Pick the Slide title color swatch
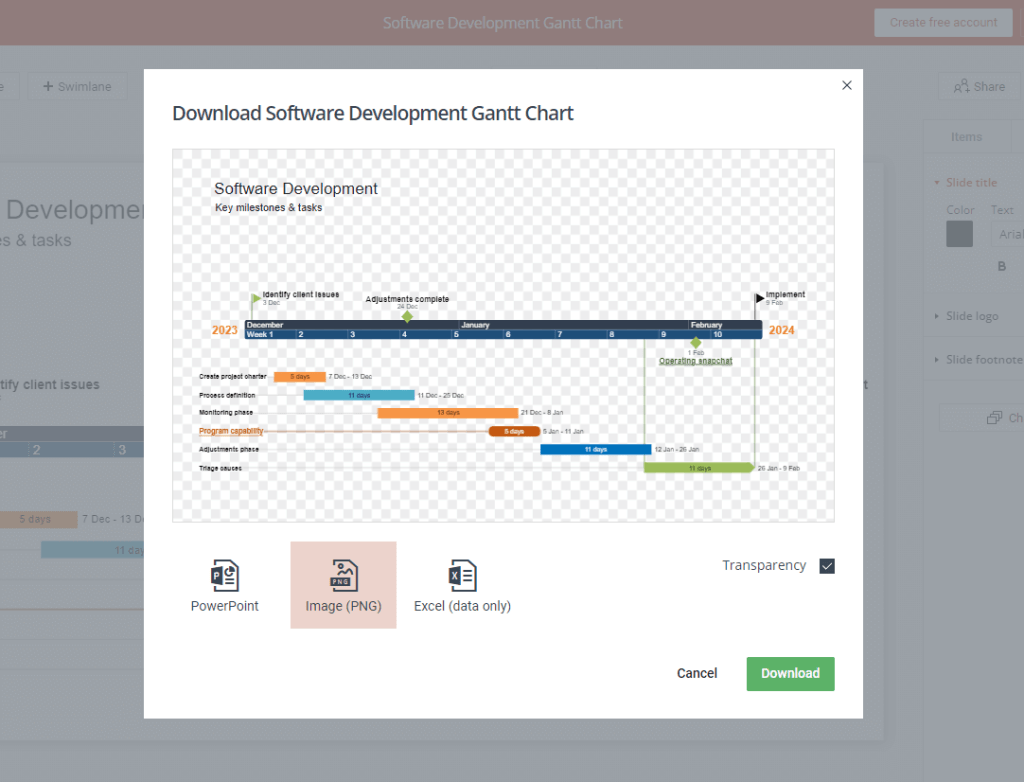 [959, 233]
